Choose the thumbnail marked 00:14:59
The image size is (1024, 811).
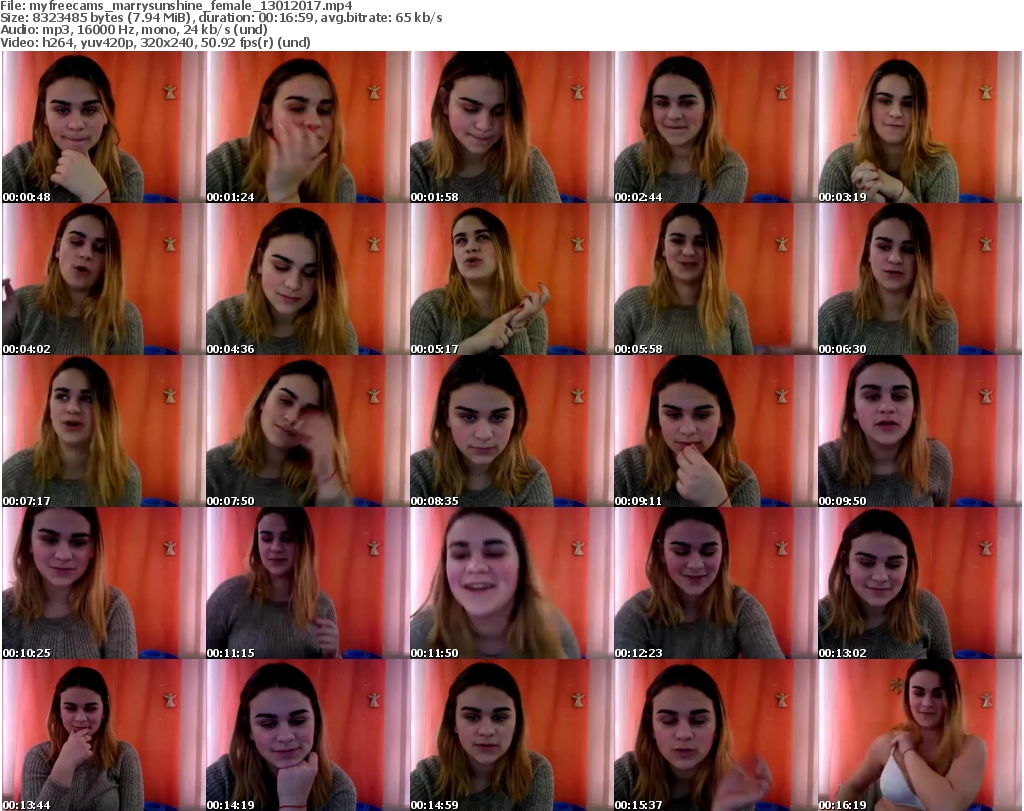click(512, 735)
